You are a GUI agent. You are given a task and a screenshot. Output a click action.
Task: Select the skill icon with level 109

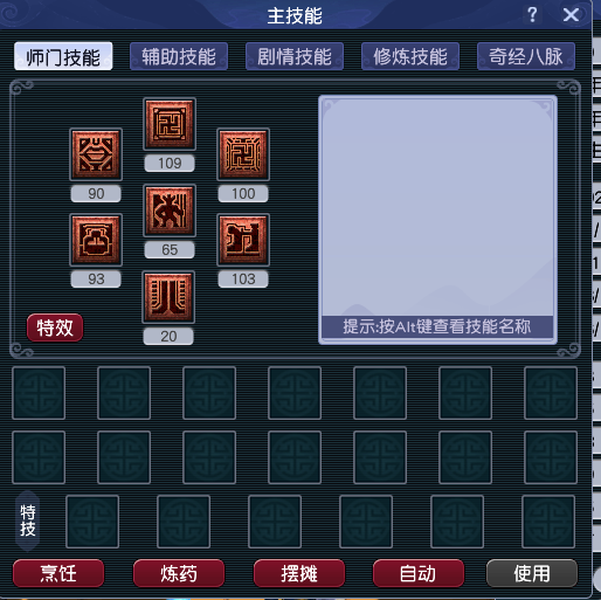[169, 124]
